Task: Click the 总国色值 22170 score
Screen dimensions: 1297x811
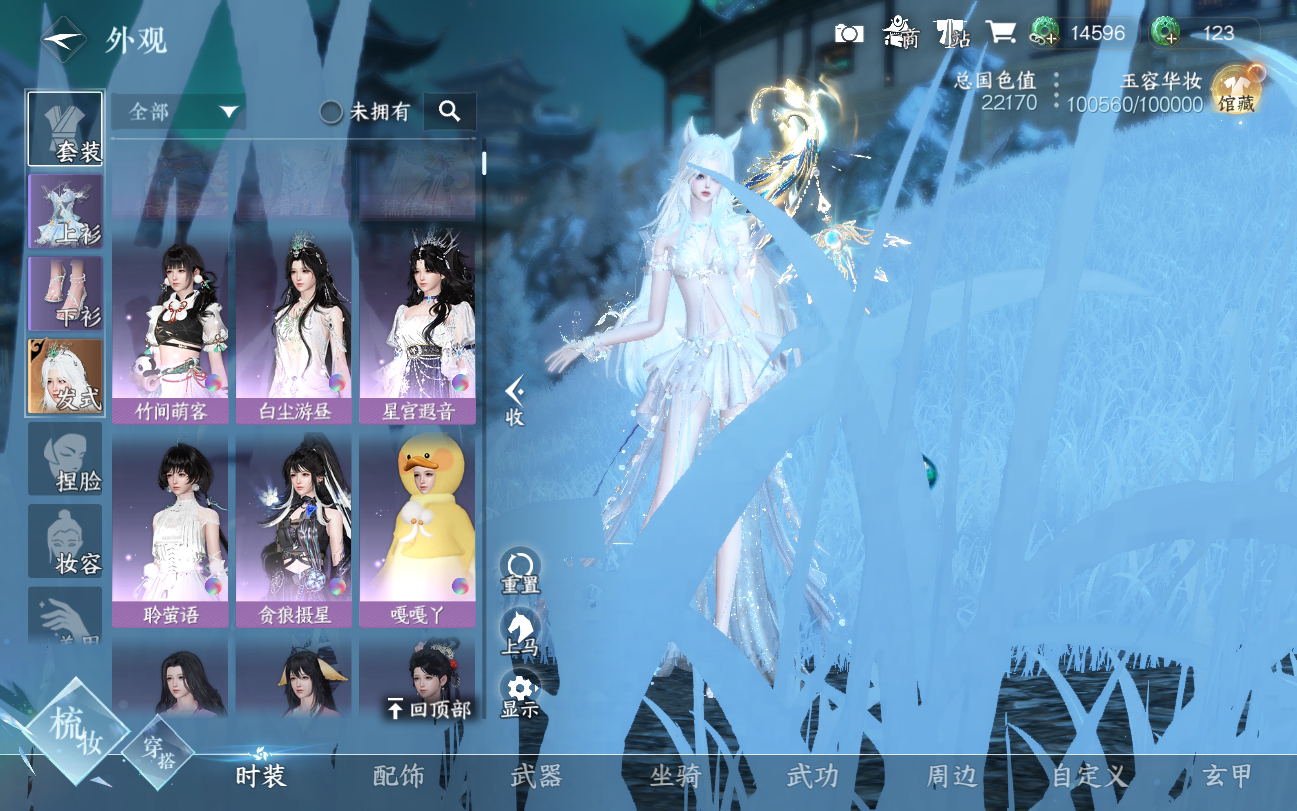Action: (x=995, y=91)
